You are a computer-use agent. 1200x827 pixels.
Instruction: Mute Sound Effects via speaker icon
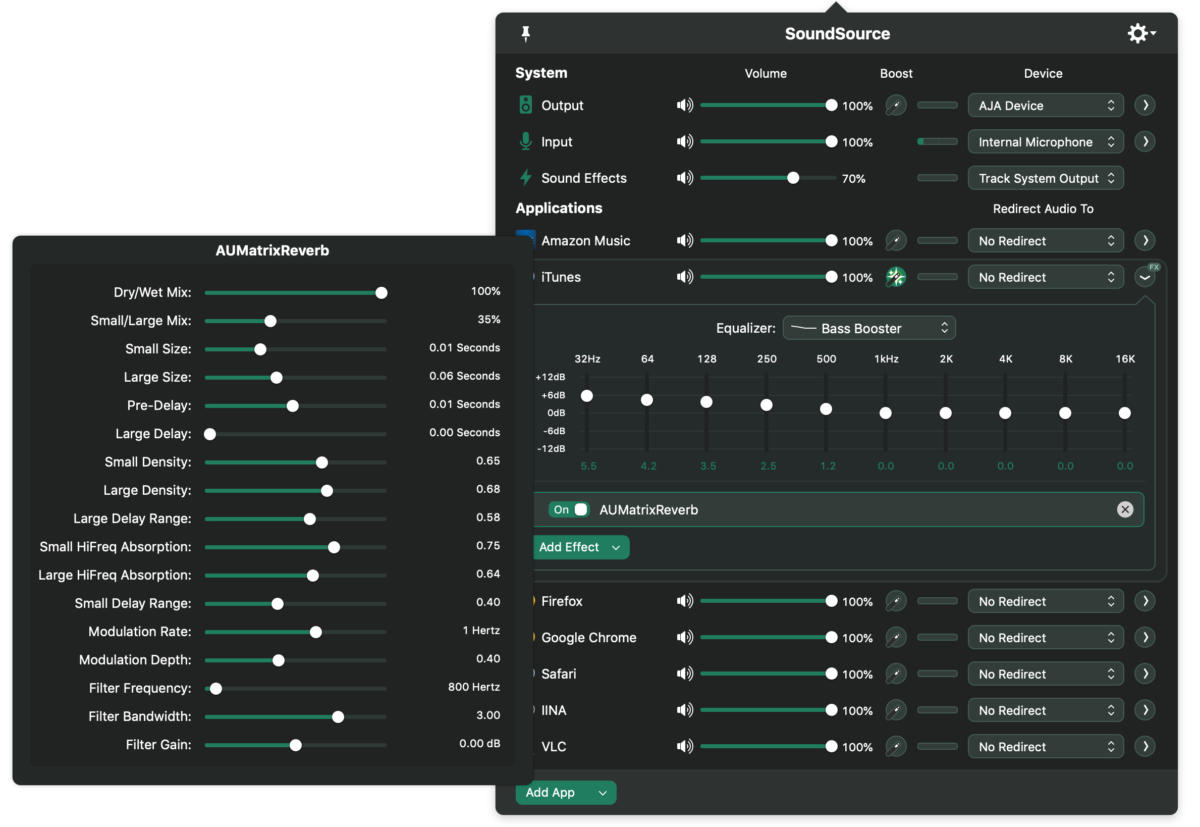point(685,178)
